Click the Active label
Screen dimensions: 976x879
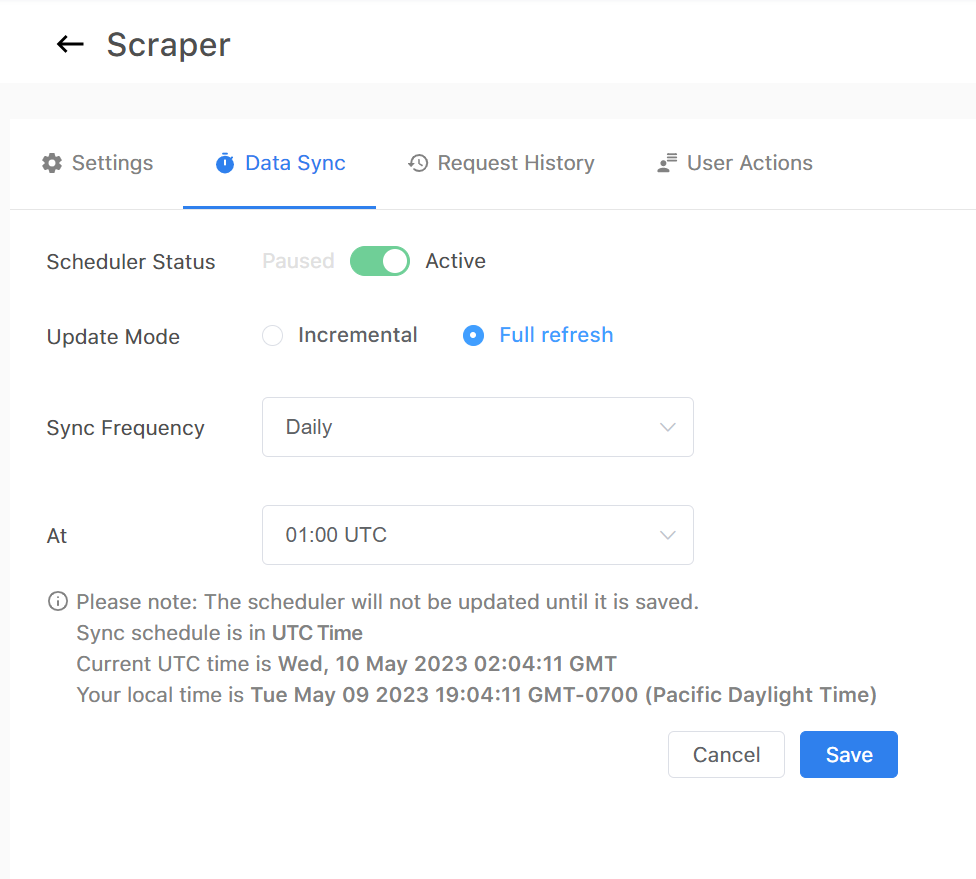(456, 261)
